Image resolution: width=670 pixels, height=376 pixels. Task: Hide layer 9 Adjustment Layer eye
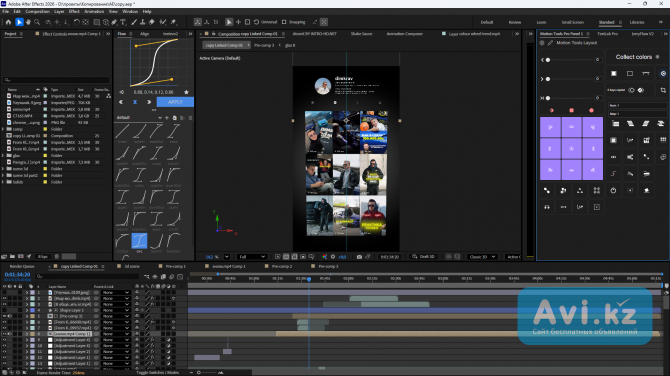(5, 340)
